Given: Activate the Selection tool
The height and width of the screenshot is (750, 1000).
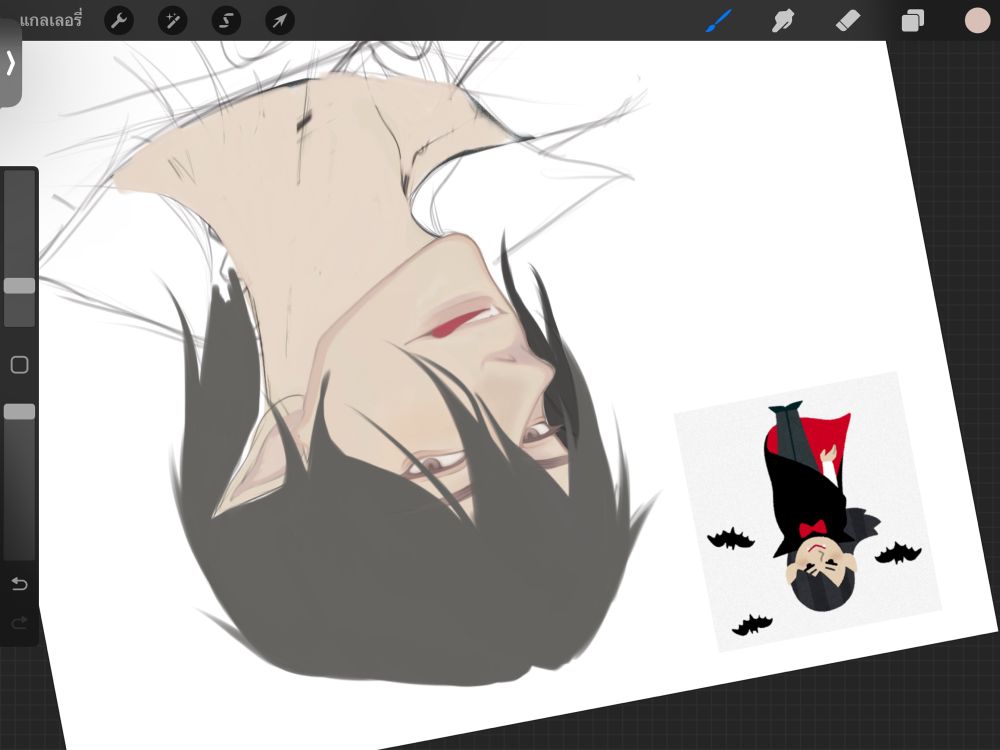Looking at the screenshot, I should pos(226,21).
